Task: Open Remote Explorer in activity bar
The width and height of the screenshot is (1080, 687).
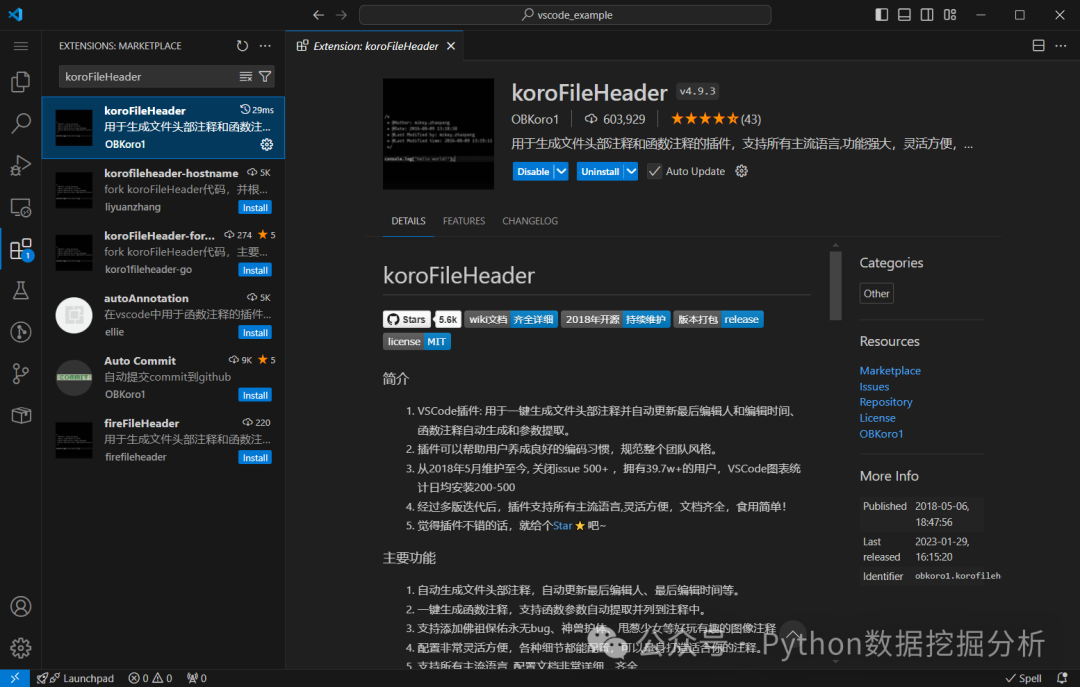Action: click(x=21, y=207)
